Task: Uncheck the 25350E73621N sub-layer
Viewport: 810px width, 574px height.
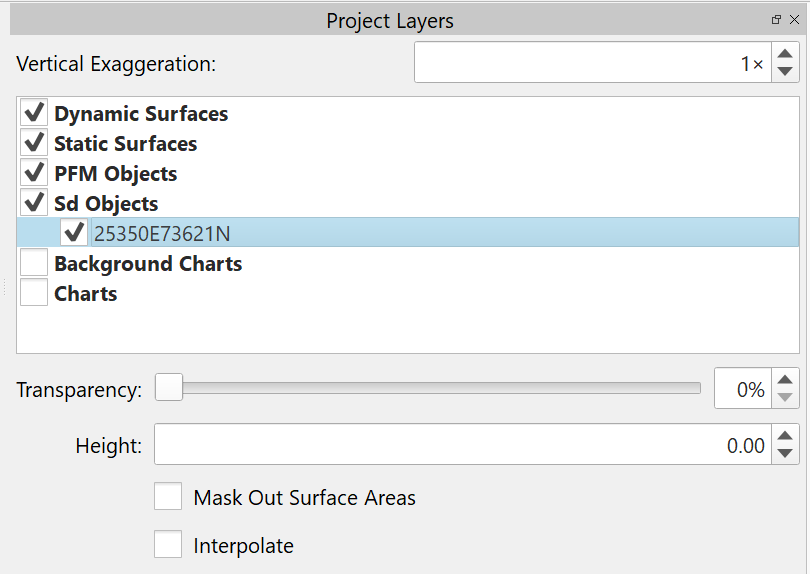Action: (x=73, y=233)
